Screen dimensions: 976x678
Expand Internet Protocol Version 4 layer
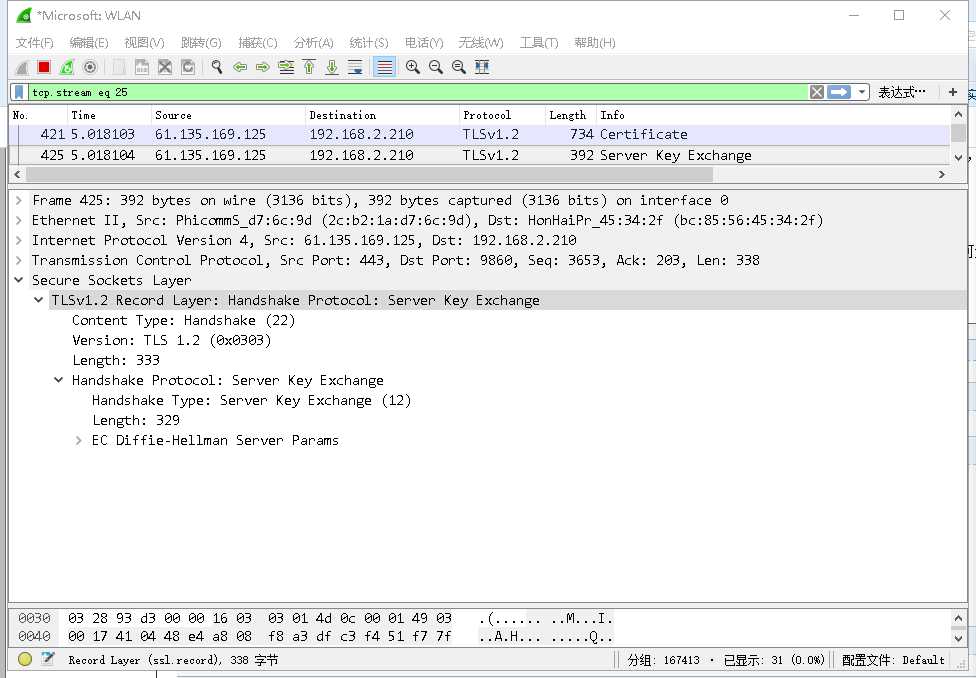coord(19,240)
